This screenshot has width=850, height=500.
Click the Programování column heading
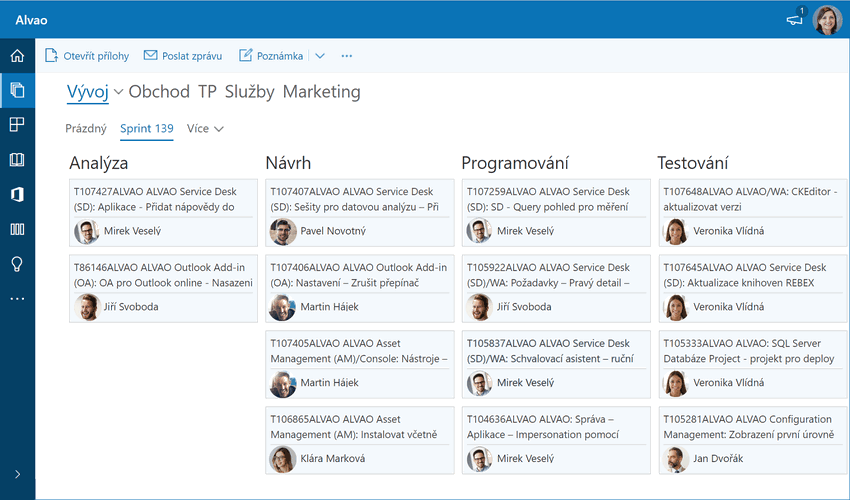tap(516, 163)
